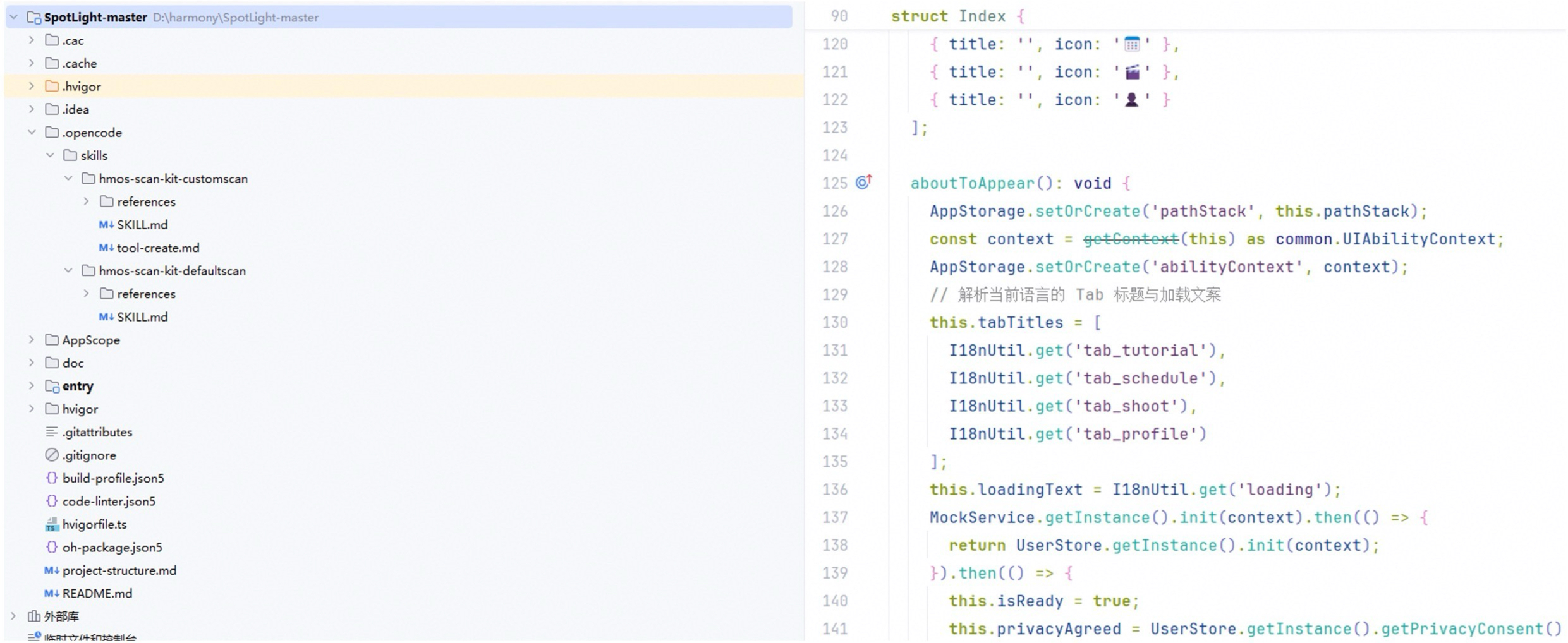1568x643 pixels.
Task: Select the .opencode folder name
Action: (x=92, y=133)
